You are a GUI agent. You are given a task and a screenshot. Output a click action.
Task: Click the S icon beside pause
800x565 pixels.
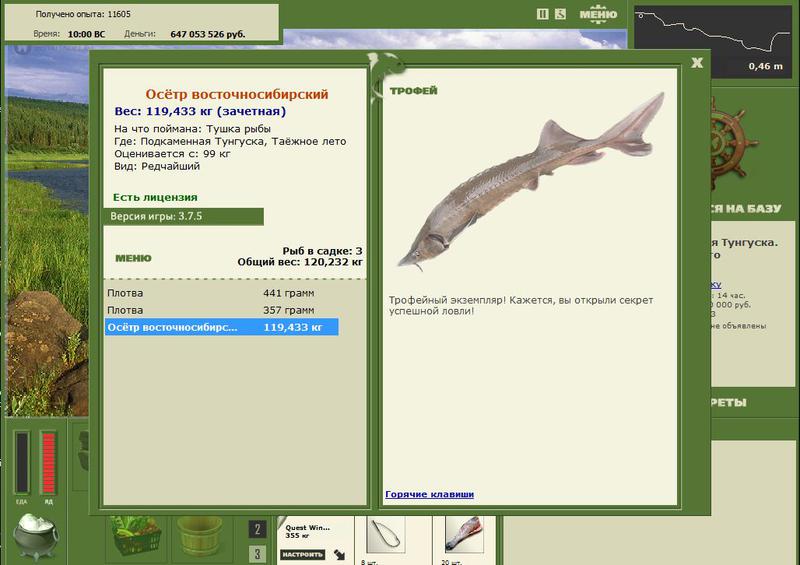(x=561, y=14)
